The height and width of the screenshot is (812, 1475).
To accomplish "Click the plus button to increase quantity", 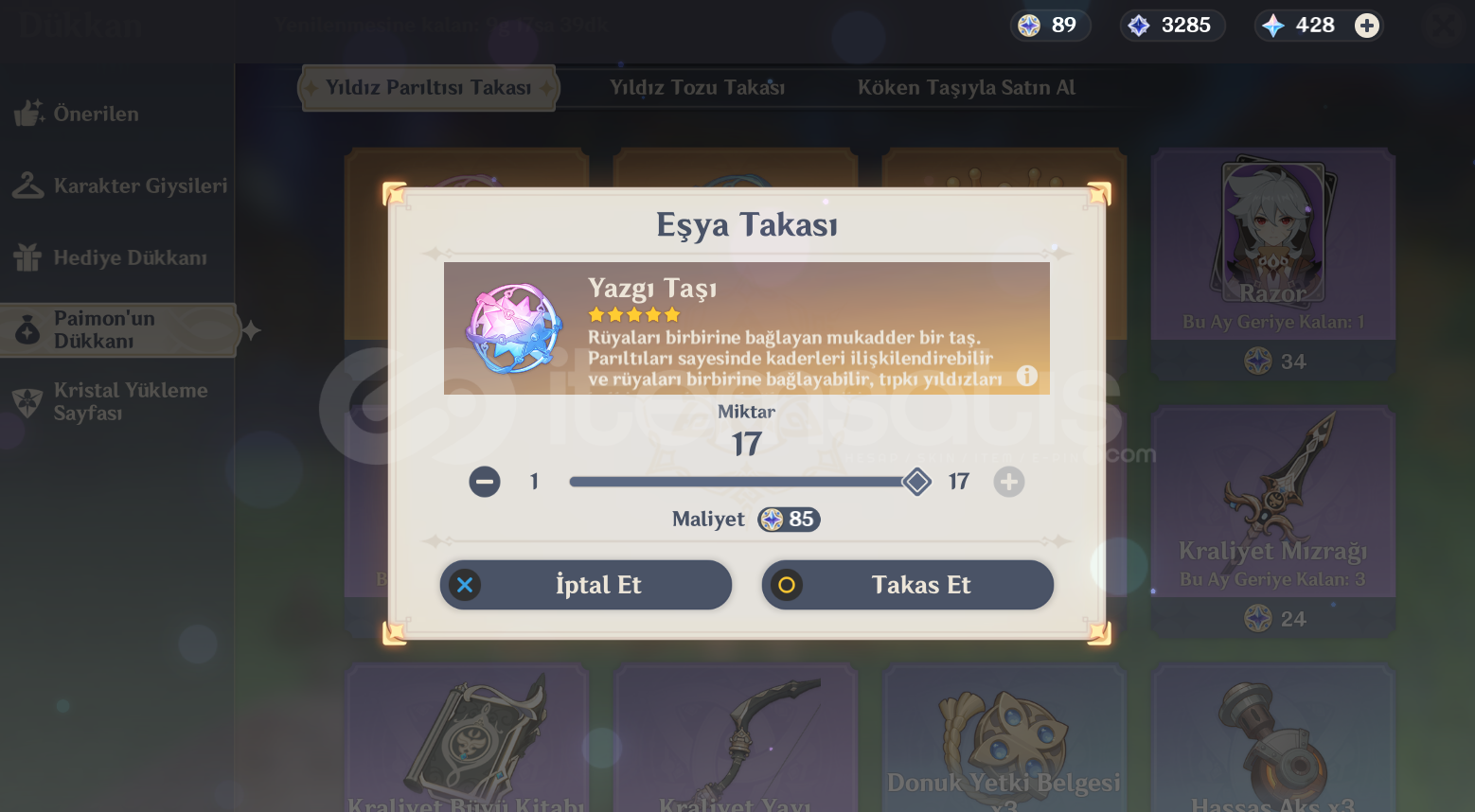I will coord(1009,482).
